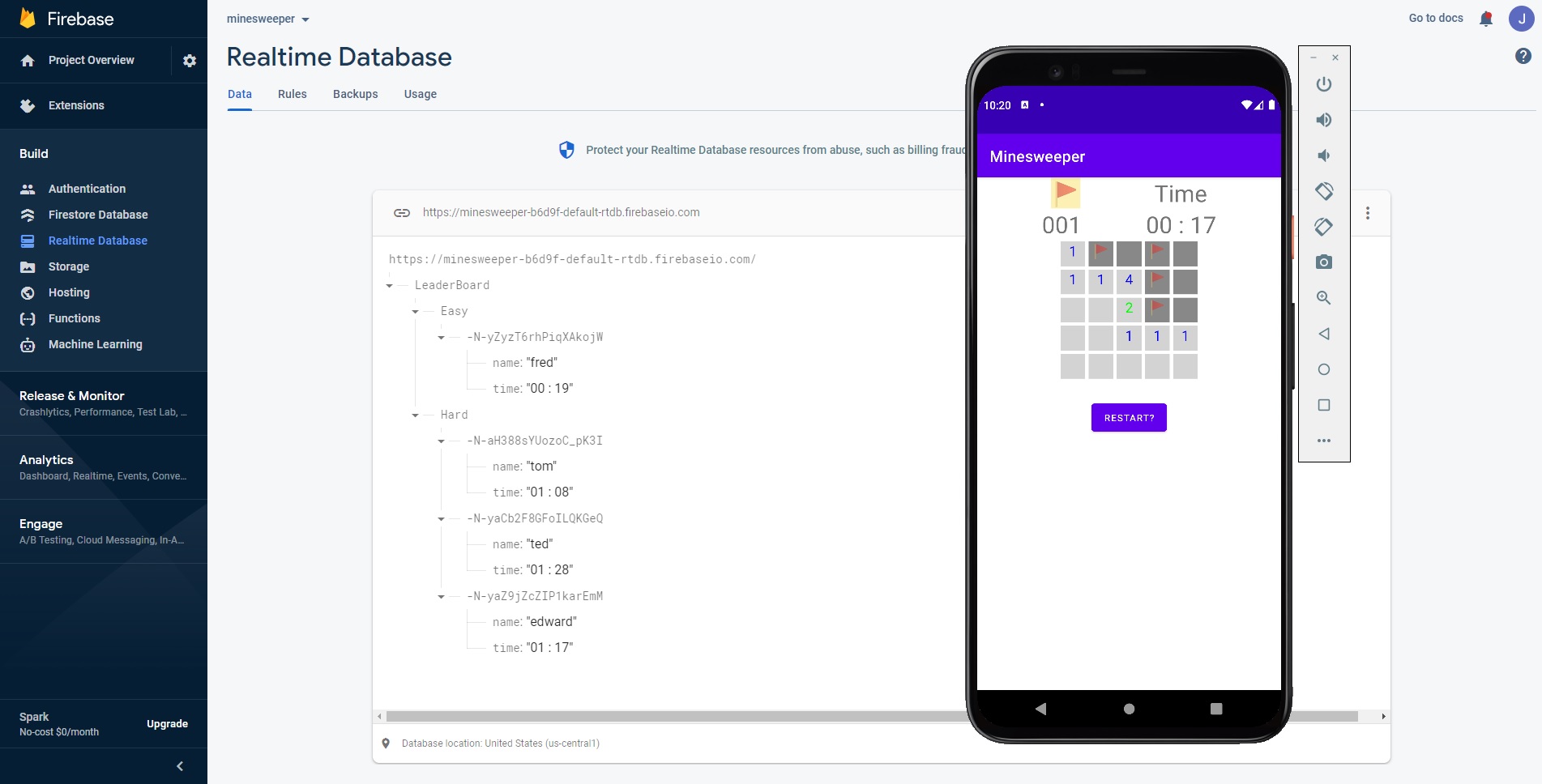
Task: Switch to the Usage tab
Action: tap(421, 94)
